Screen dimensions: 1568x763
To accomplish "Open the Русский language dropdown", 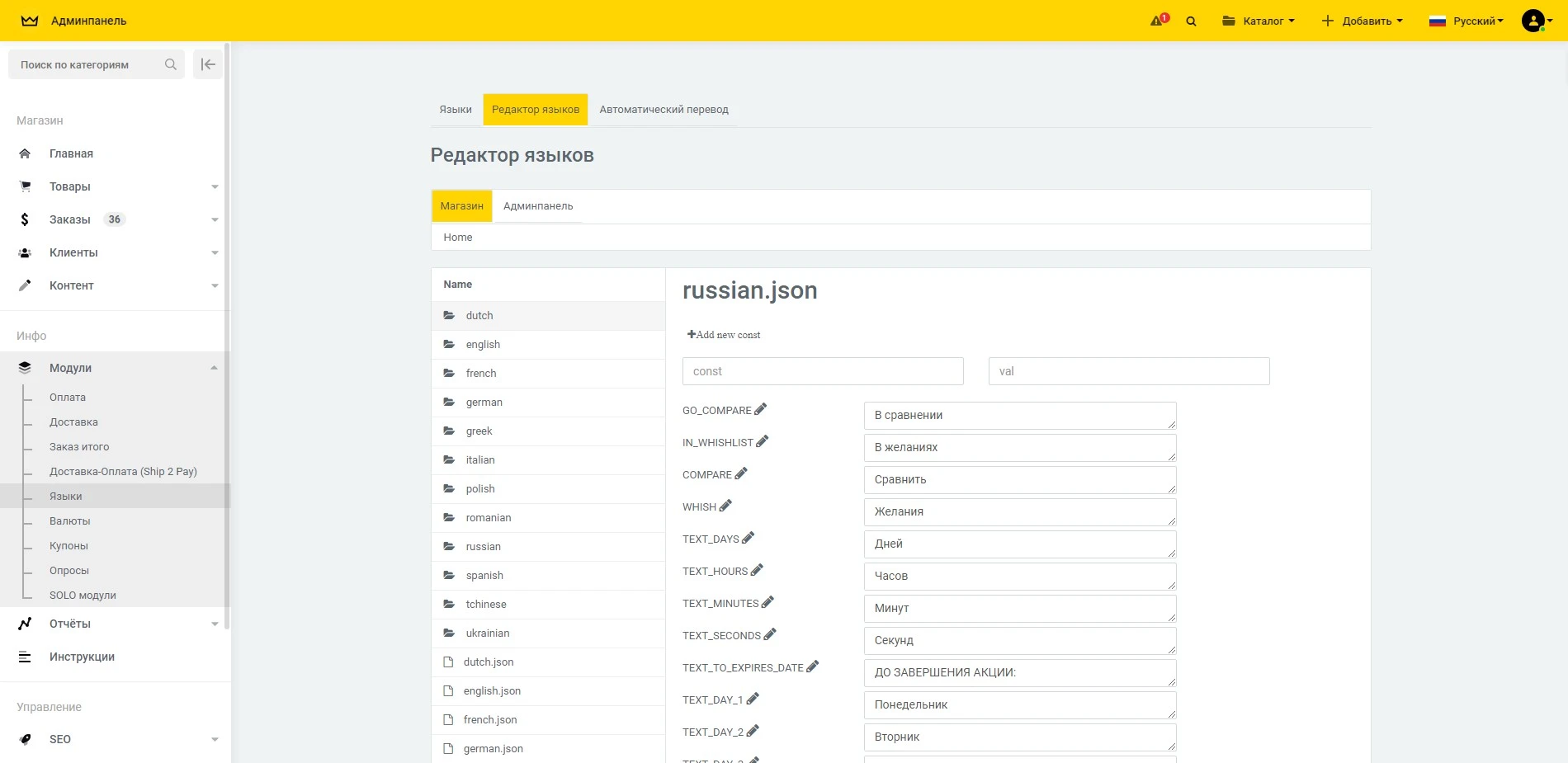I will click(x=1466, y=21).
